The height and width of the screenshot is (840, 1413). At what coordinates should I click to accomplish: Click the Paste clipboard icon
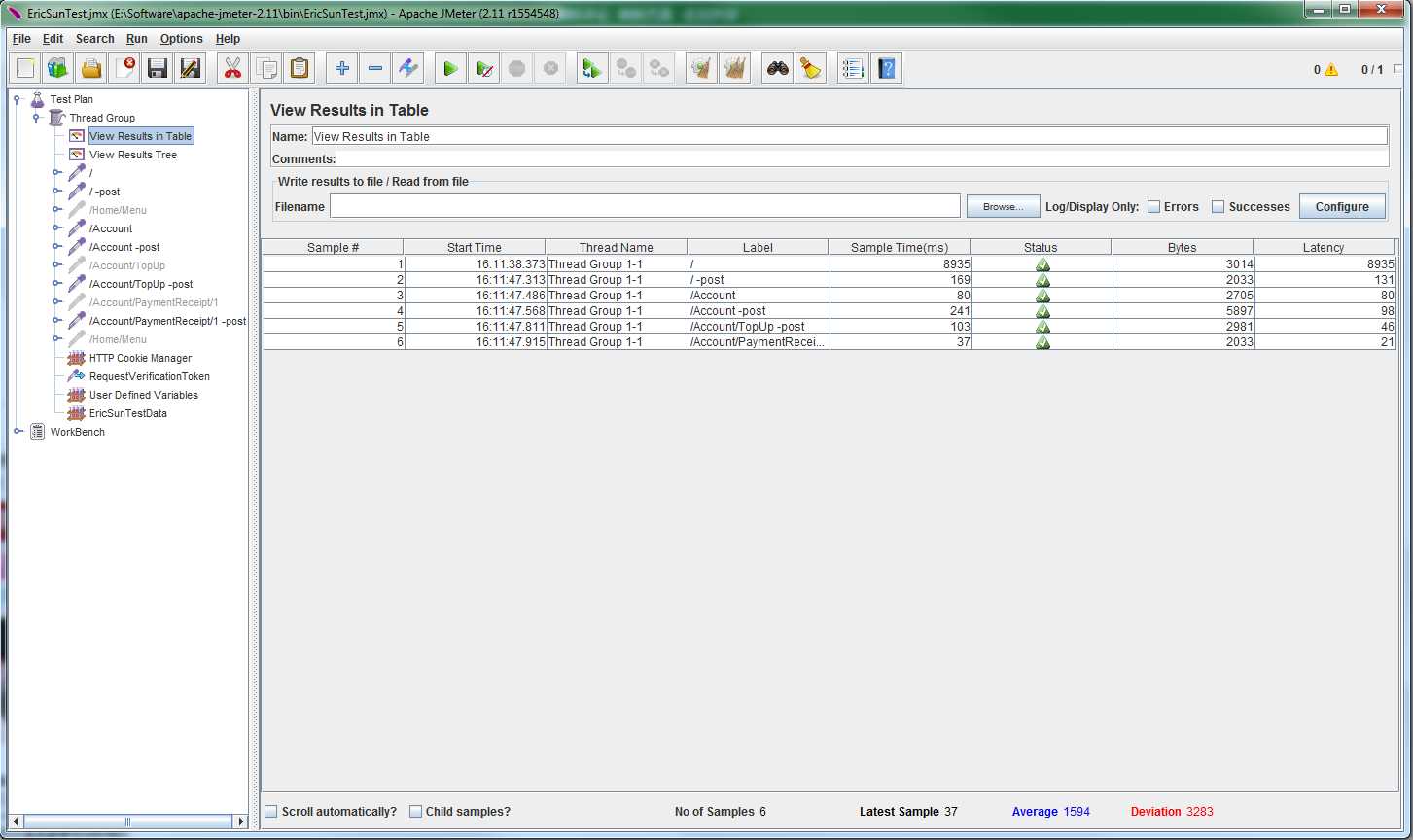click(299, 68)
